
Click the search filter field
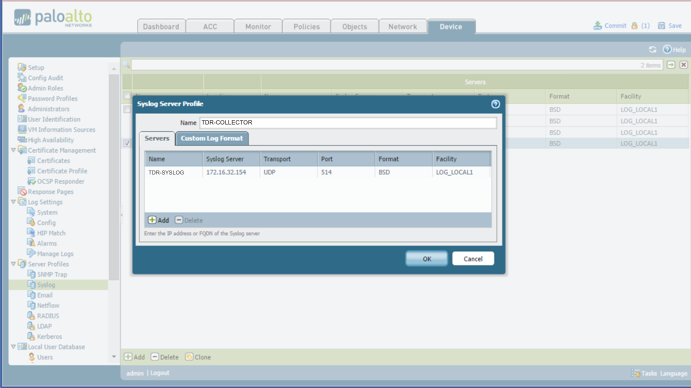tap(397, 65)
